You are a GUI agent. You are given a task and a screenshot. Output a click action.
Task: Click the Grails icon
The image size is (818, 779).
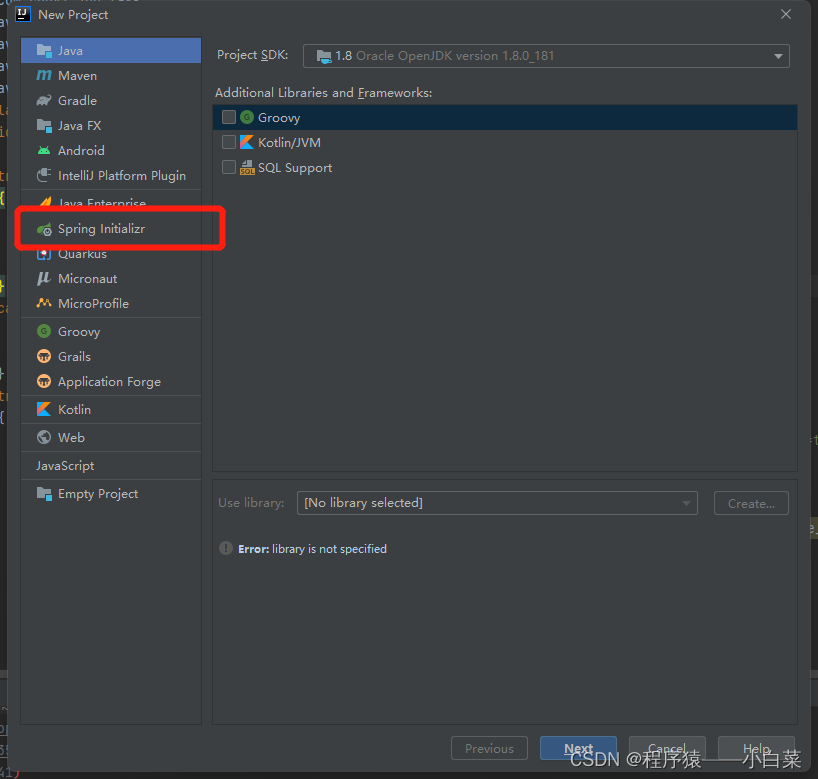(x=44, y=356)
